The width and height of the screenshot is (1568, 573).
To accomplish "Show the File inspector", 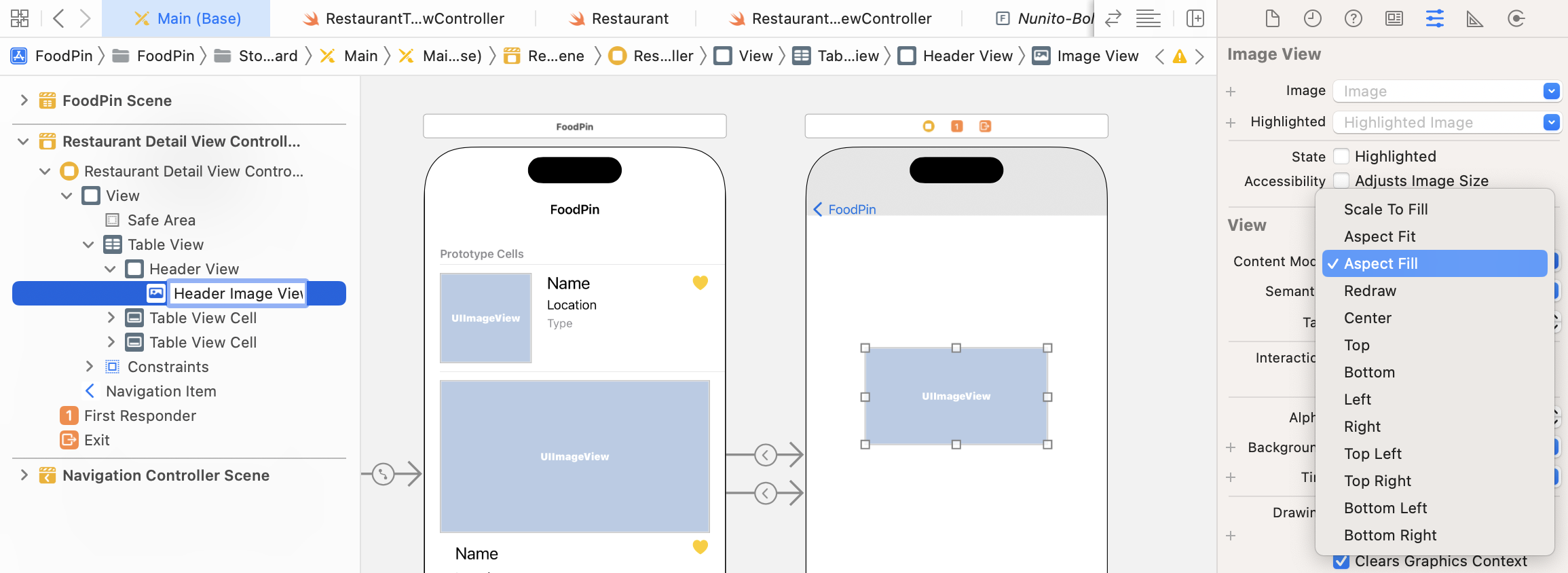I will coord(1273,18).
